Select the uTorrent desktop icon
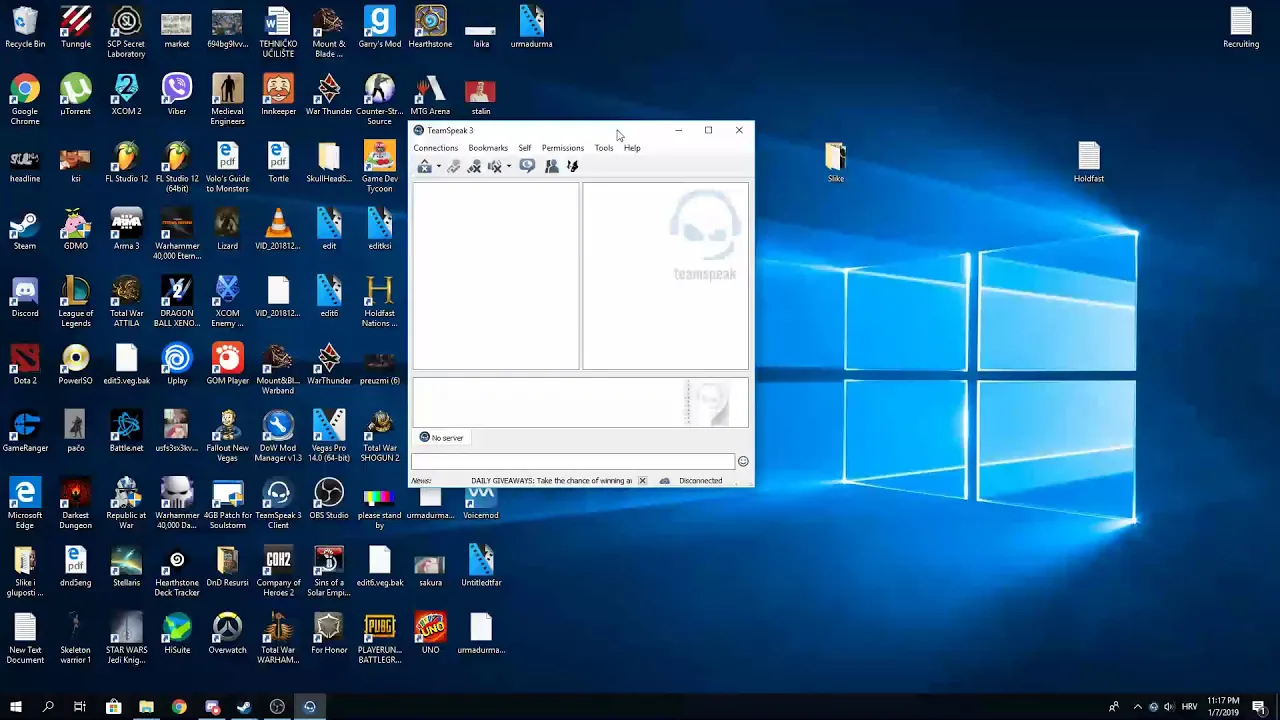Viewport: 1280px width, 720px height. [x=75, y=95]
